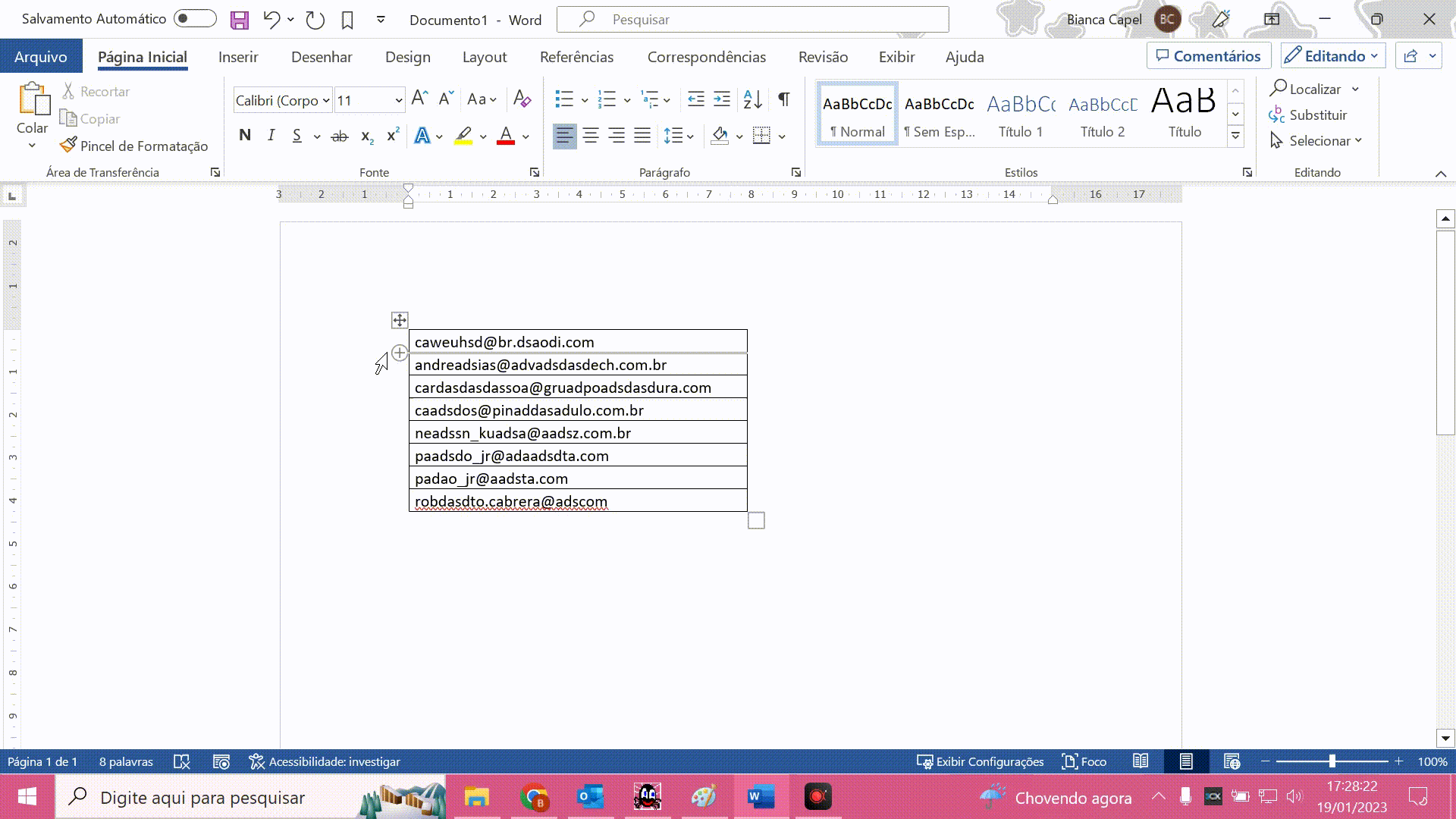Image resolution: width=1456 pixels, height=819 pixels.
Task: Click the Format Painter brush icon
Action: (x=68, y=146)
